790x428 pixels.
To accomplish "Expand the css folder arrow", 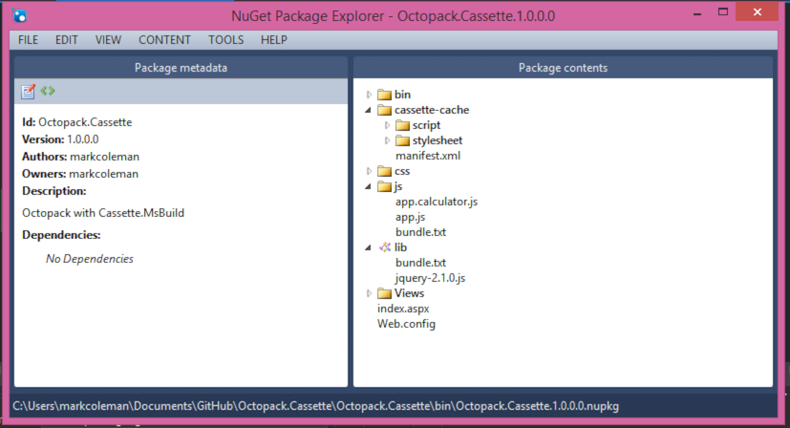I will coord(370,171).
